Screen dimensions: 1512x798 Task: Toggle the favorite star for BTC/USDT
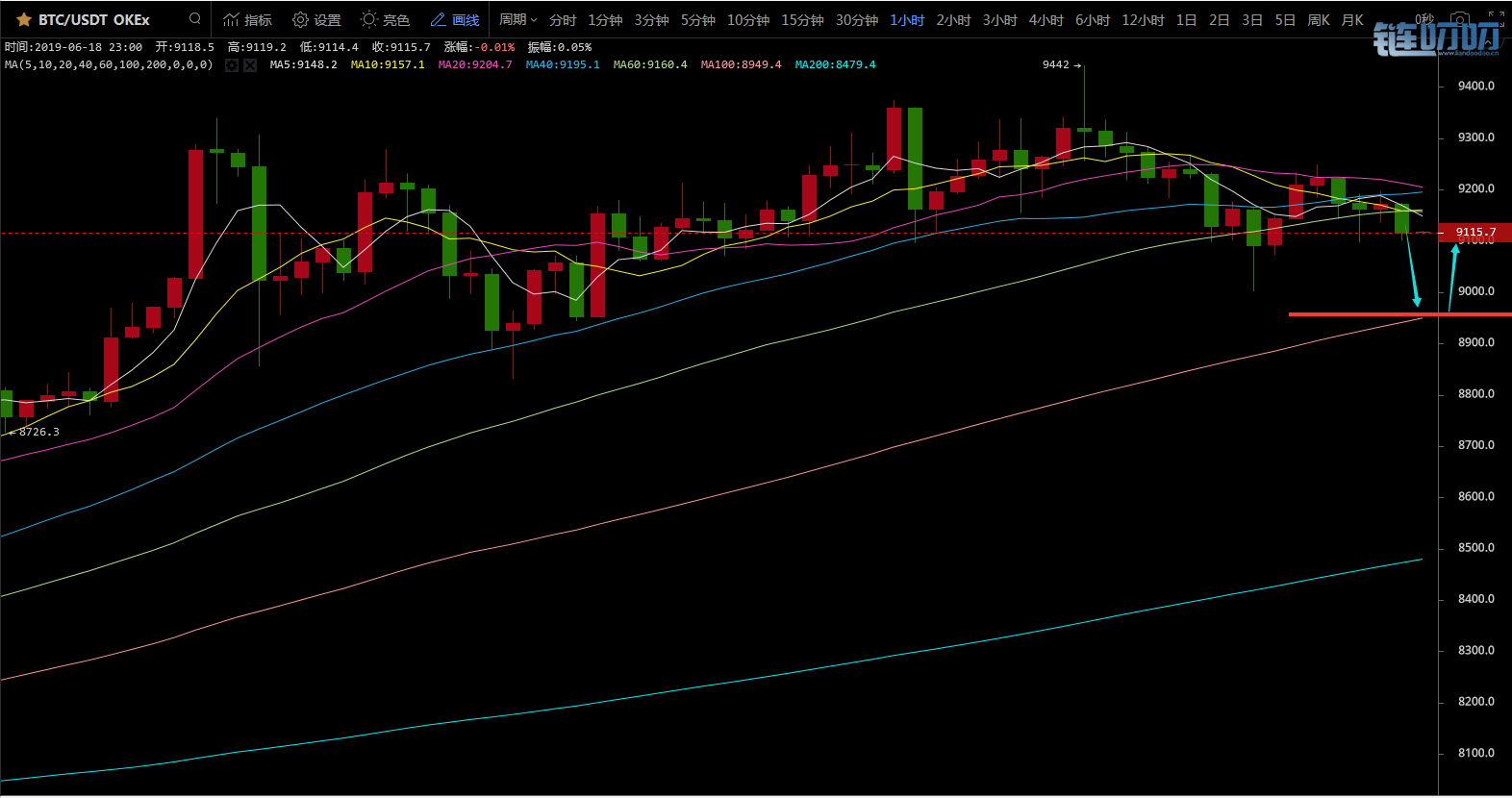(24, 19)
